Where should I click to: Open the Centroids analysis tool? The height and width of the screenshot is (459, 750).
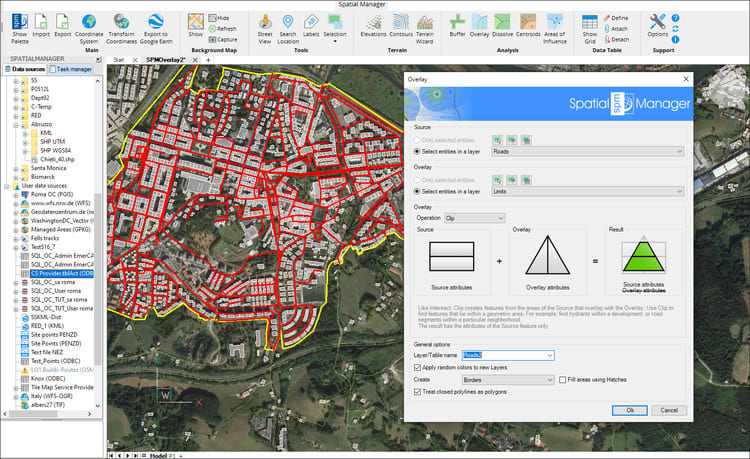coord(528,26)
